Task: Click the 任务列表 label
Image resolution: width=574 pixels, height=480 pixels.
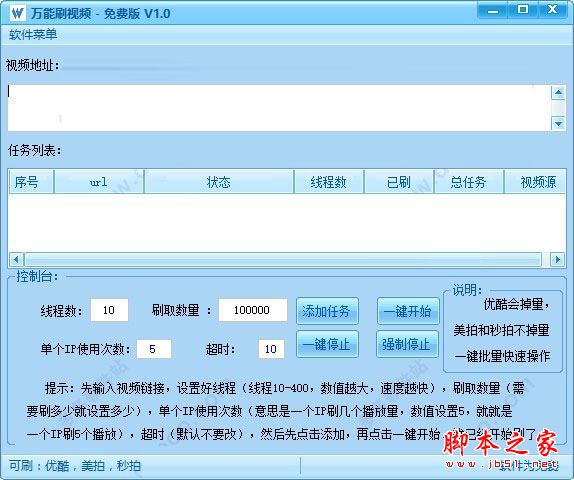Action: (x=35, y=150)
